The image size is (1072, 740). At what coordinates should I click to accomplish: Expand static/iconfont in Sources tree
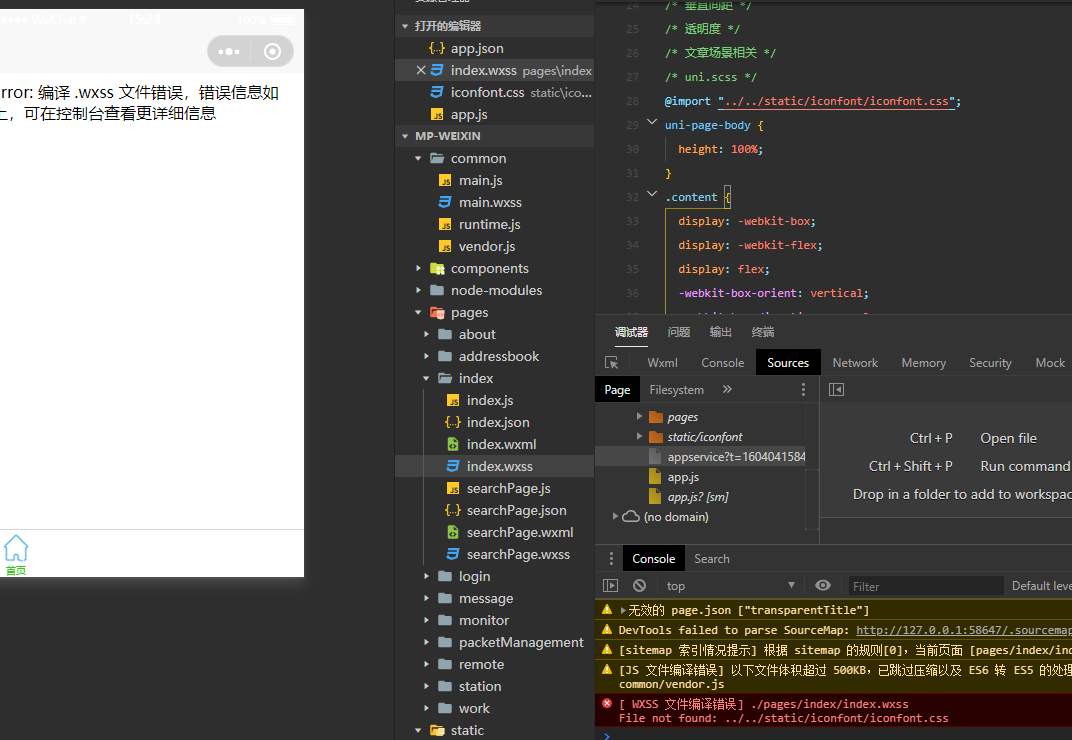pyautogui.click(x=639, y=436)
